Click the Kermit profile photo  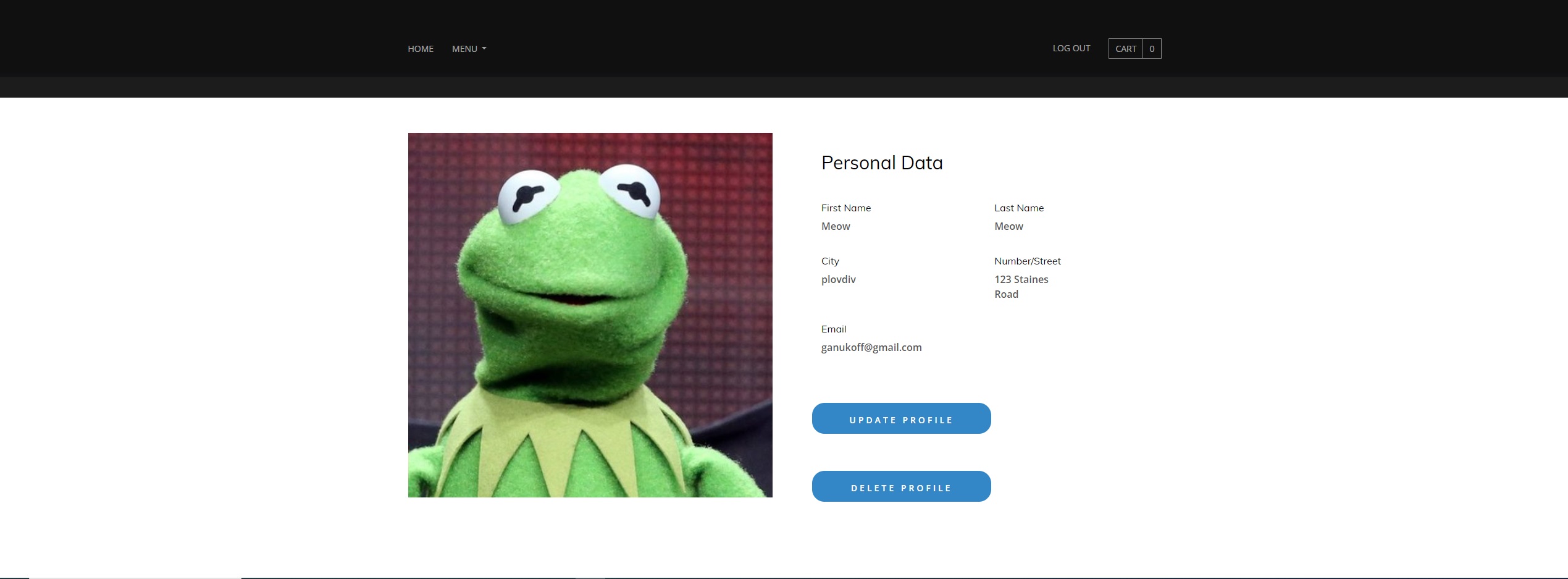pyautogui.click(x=590, y=315)
